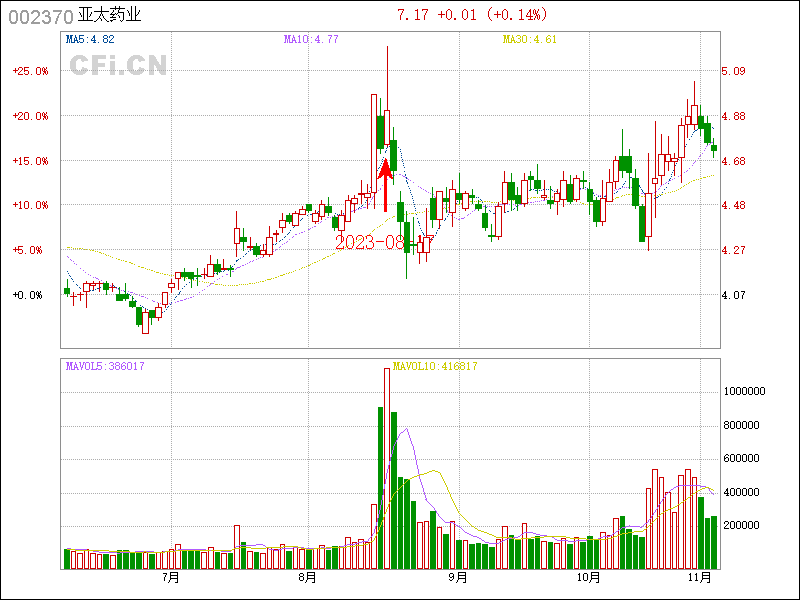Click the 4.48 price axis label
800x600 pixels.
coord(733,205)
